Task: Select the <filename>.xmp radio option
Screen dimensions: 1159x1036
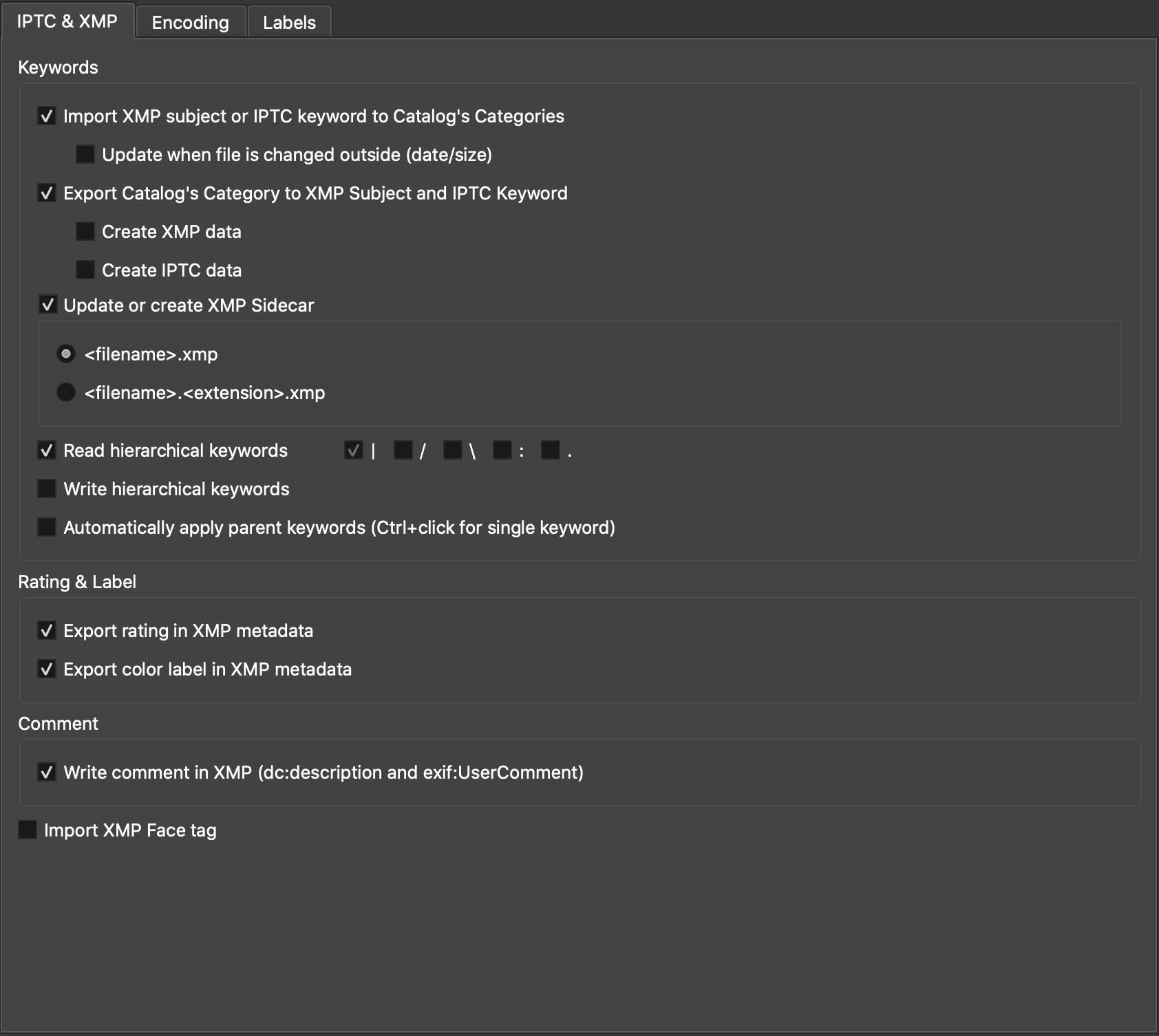Action: (66, 354)
